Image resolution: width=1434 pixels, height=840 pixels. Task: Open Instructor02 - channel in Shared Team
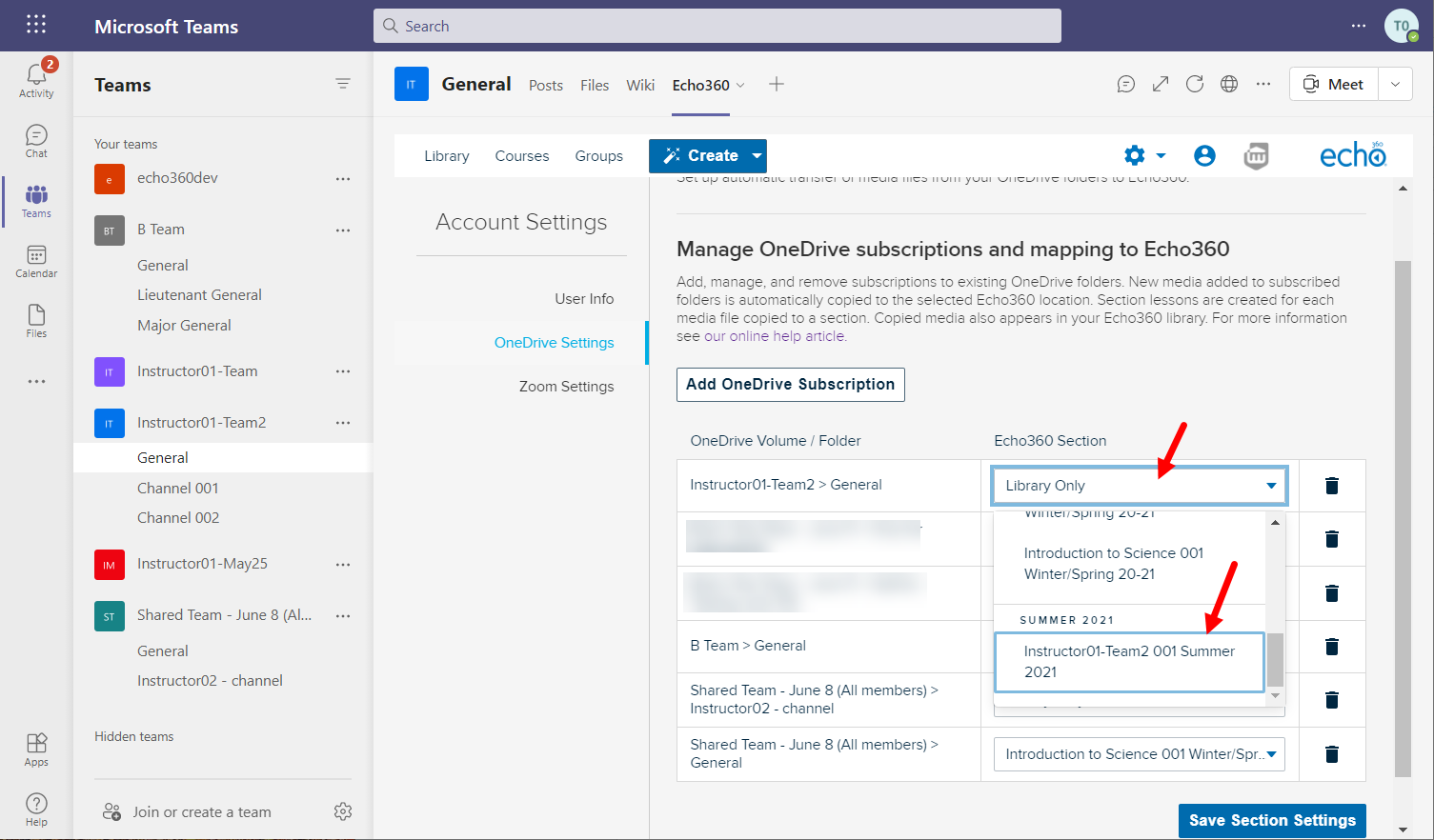point(210,681)
